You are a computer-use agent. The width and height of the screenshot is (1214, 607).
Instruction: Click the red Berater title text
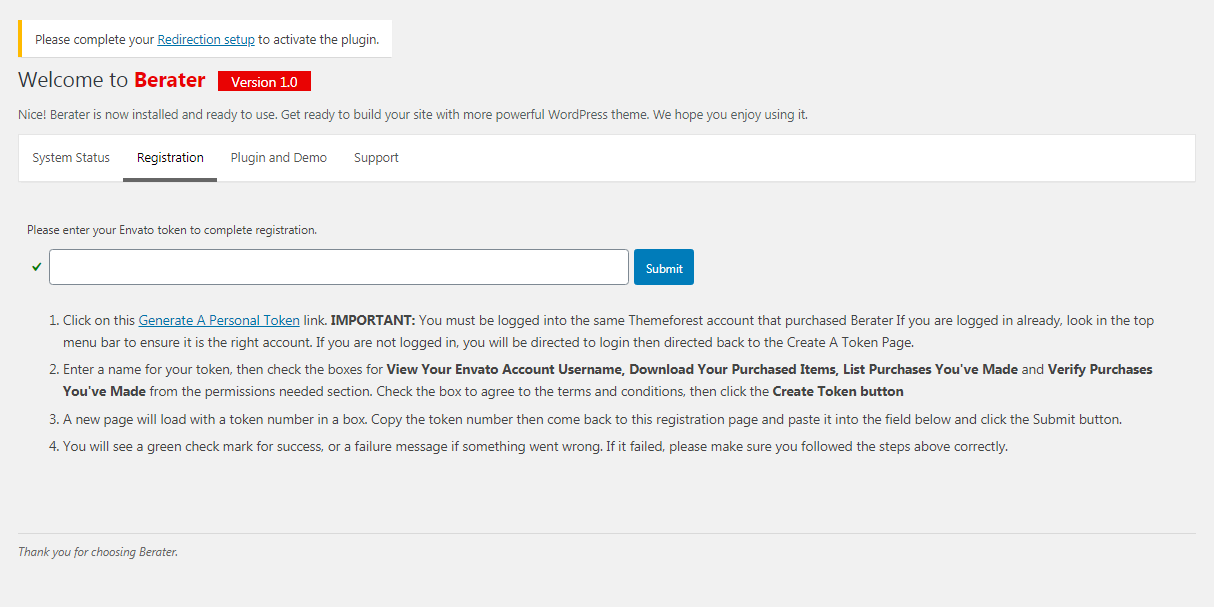(170, 81)
